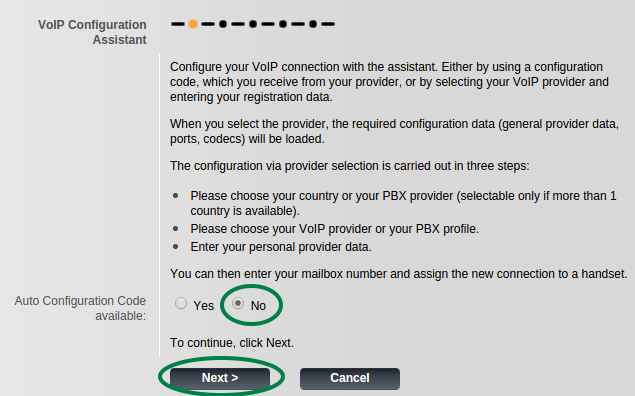Abort the assistant with Cancel button
Image resolution: width=635 pixels, height=396 pixels.
[x=350, y=378]
